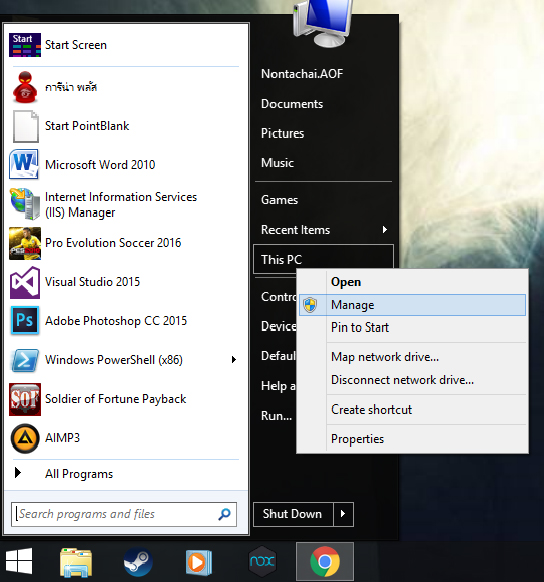Open the Run... dialog
544x582 pixels.
276,416
